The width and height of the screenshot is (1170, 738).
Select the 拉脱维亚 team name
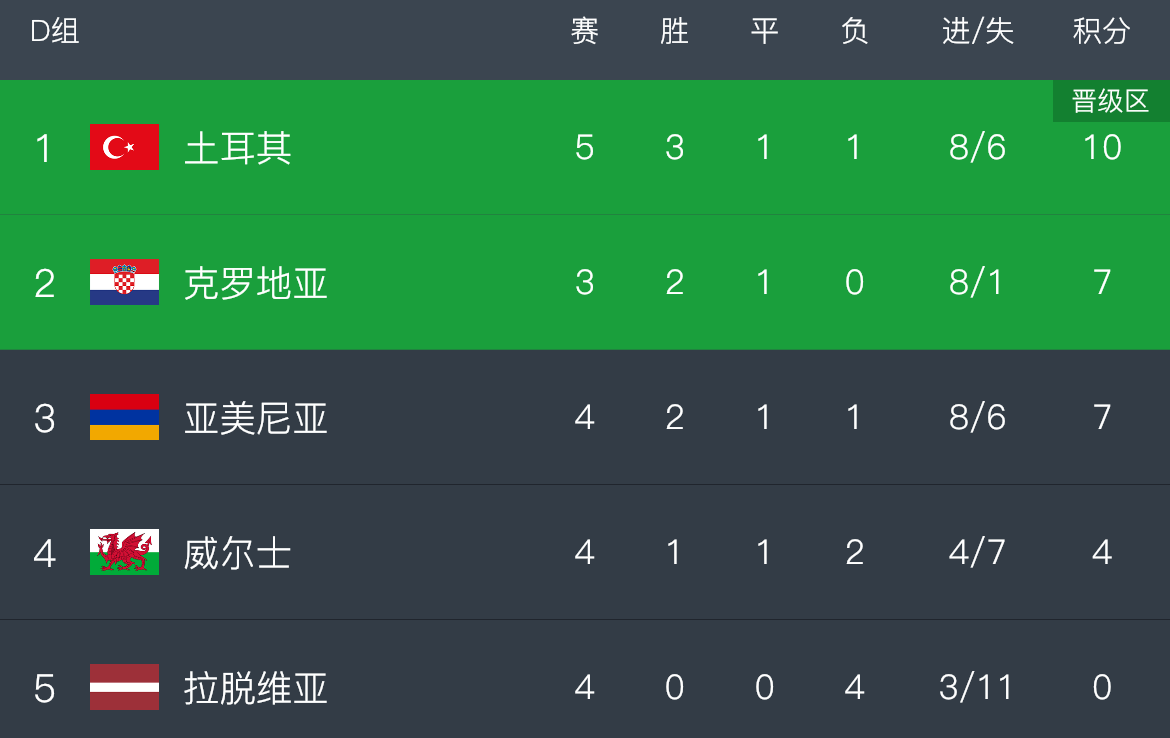[256, 688]
